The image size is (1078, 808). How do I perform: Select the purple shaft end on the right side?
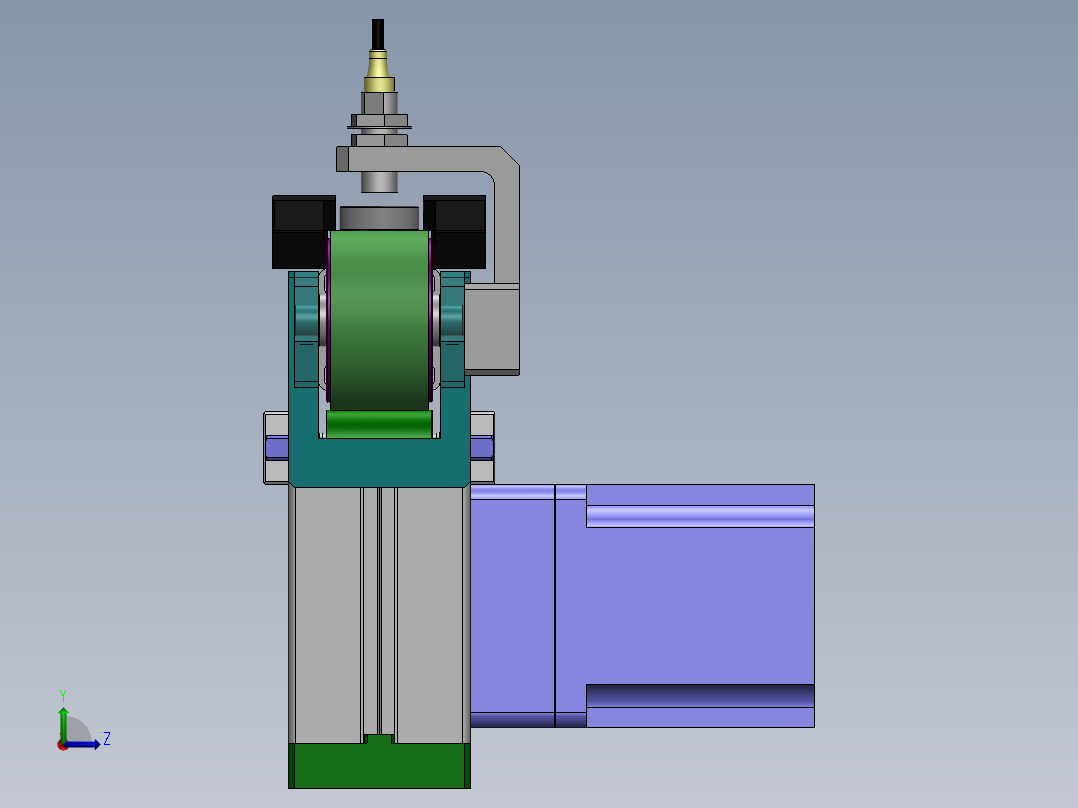click(482, 448)
